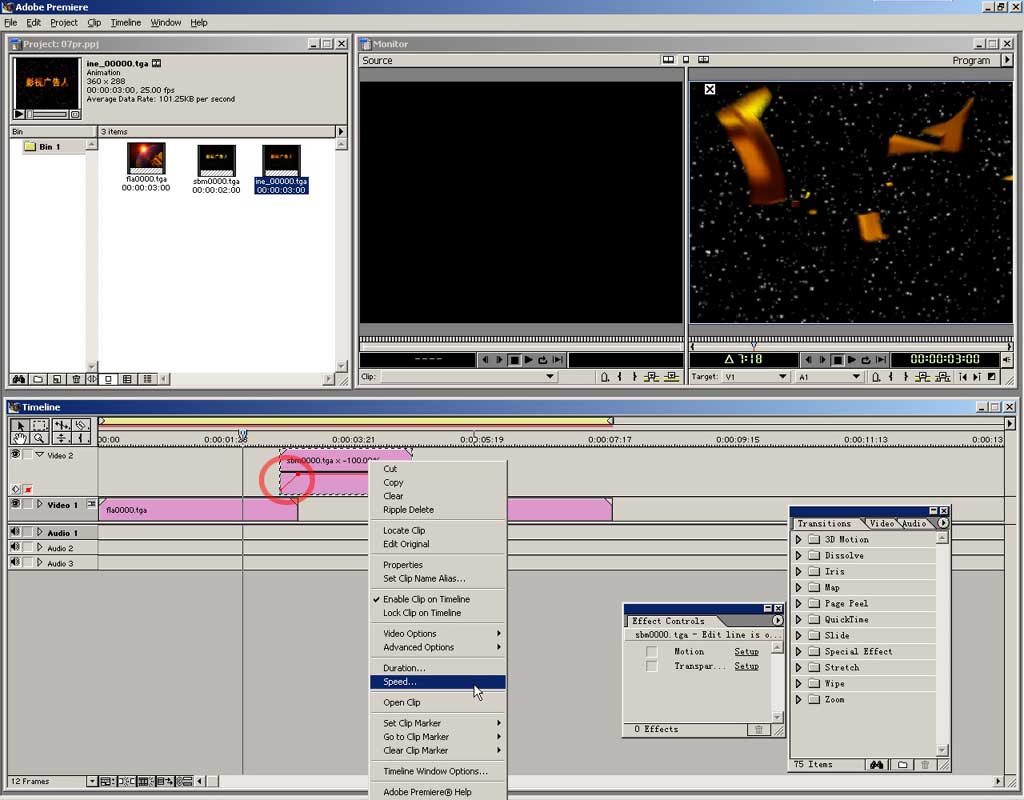Viewport: 1024px width, 800px height.
Task: Select the arrow Selection tool in Timeline
Action: point(19,425)
